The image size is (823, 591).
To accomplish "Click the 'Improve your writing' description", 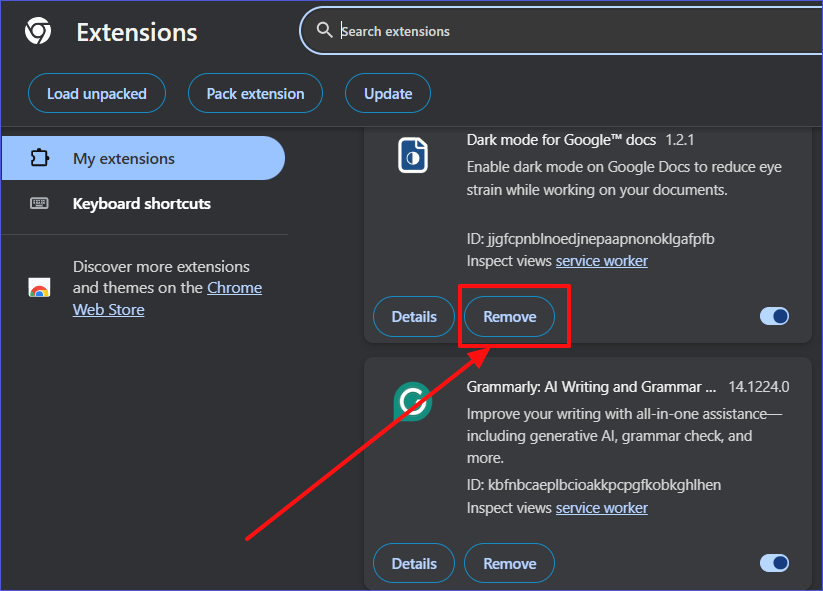I will coord(624,436).
